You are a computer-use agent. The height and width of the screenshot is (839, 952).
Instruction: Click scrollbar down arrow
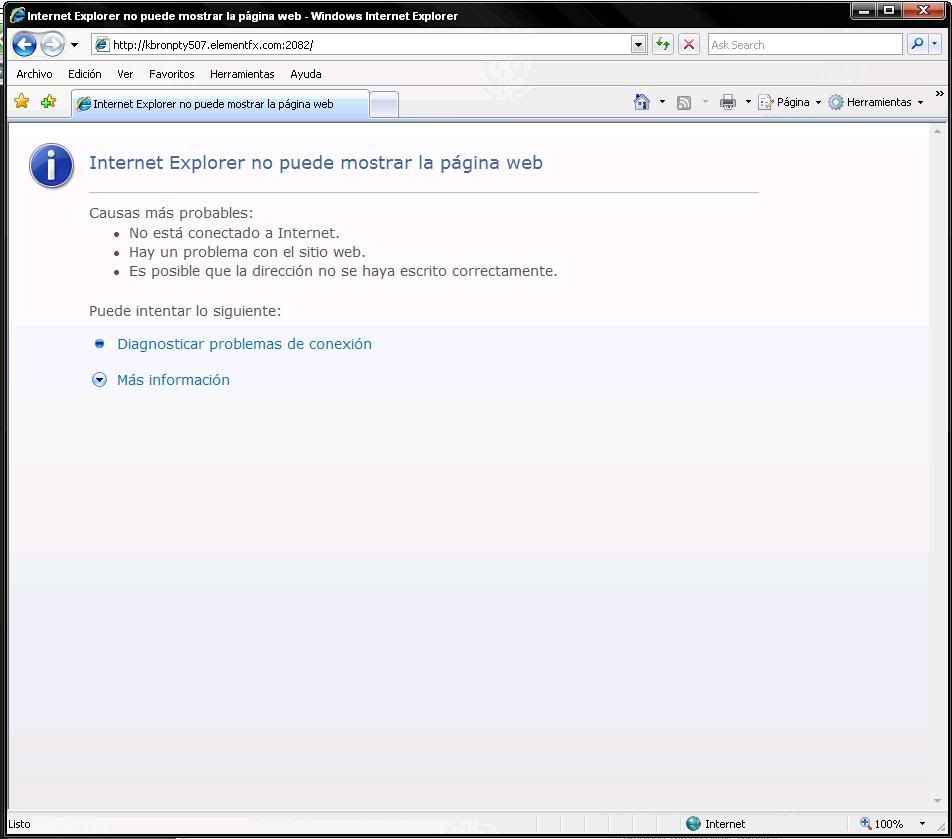click(937, 801)
